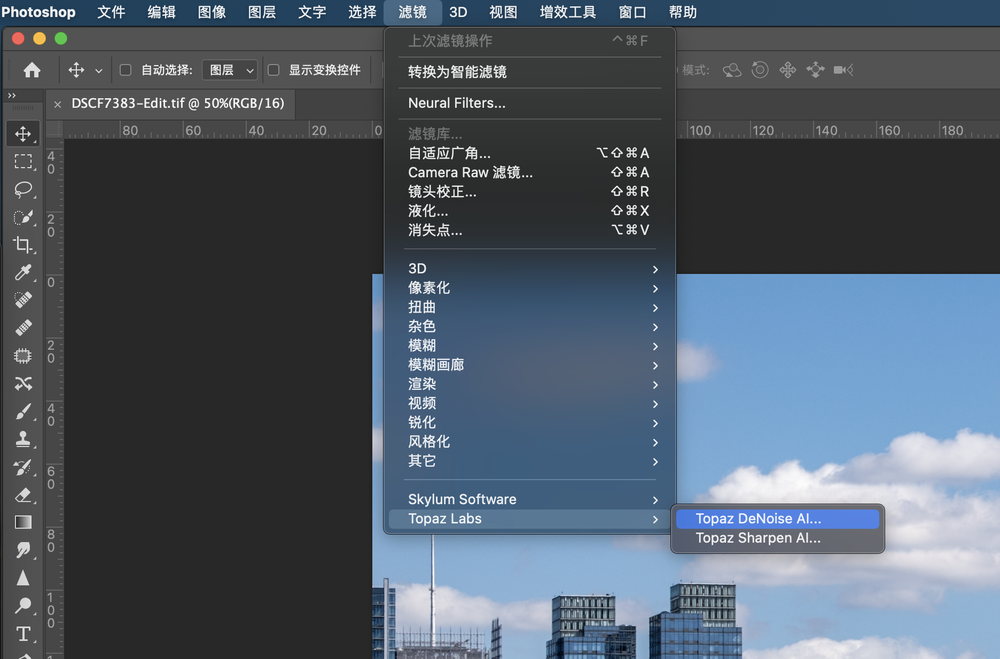Select the History Brush tool
The height and width of the screenshot is (659, 1000).
click(x=23, y=468)
